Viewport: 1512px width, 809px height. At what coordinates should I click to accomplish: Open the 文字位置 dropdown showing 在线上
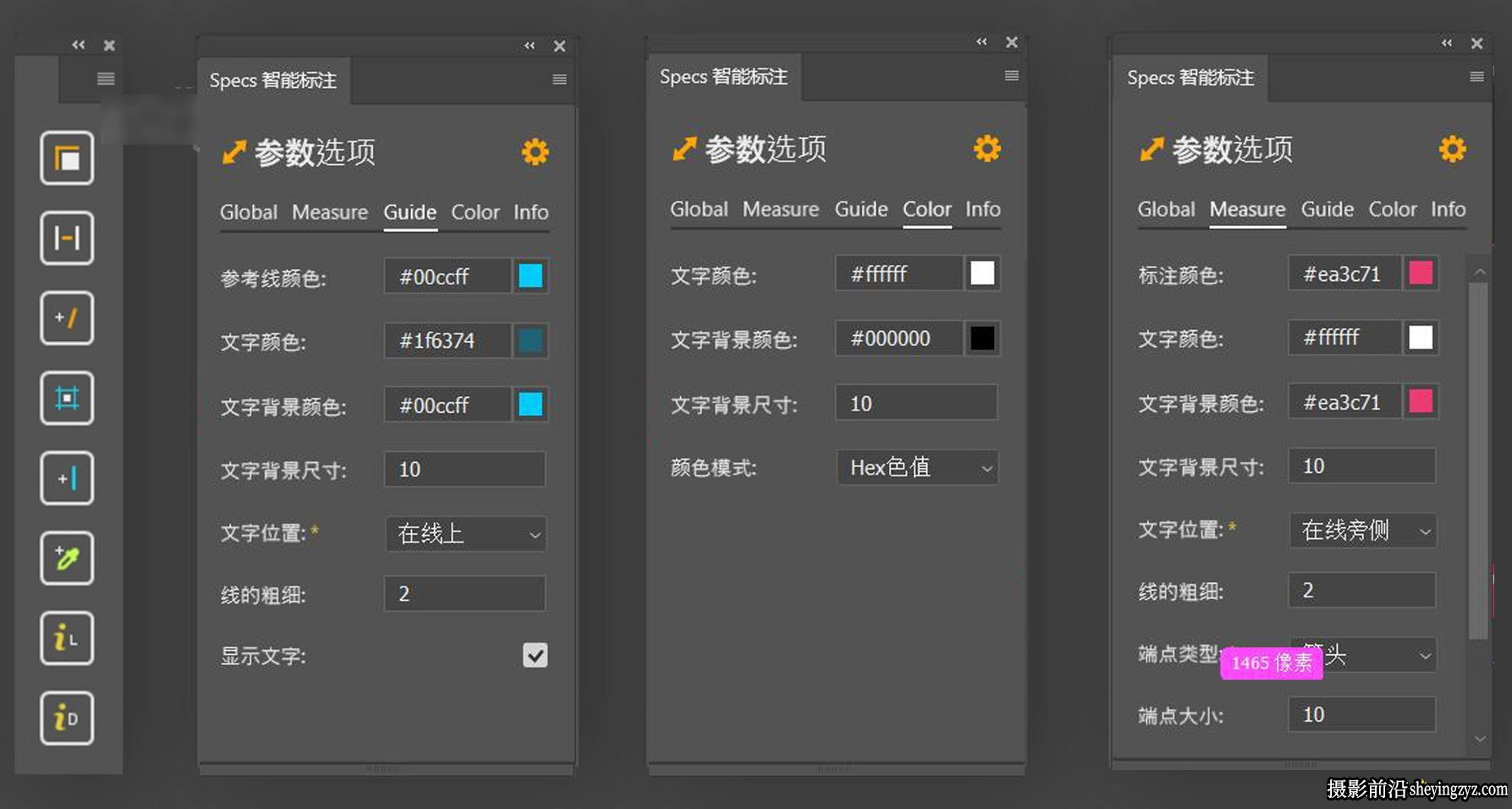point(466,534)
